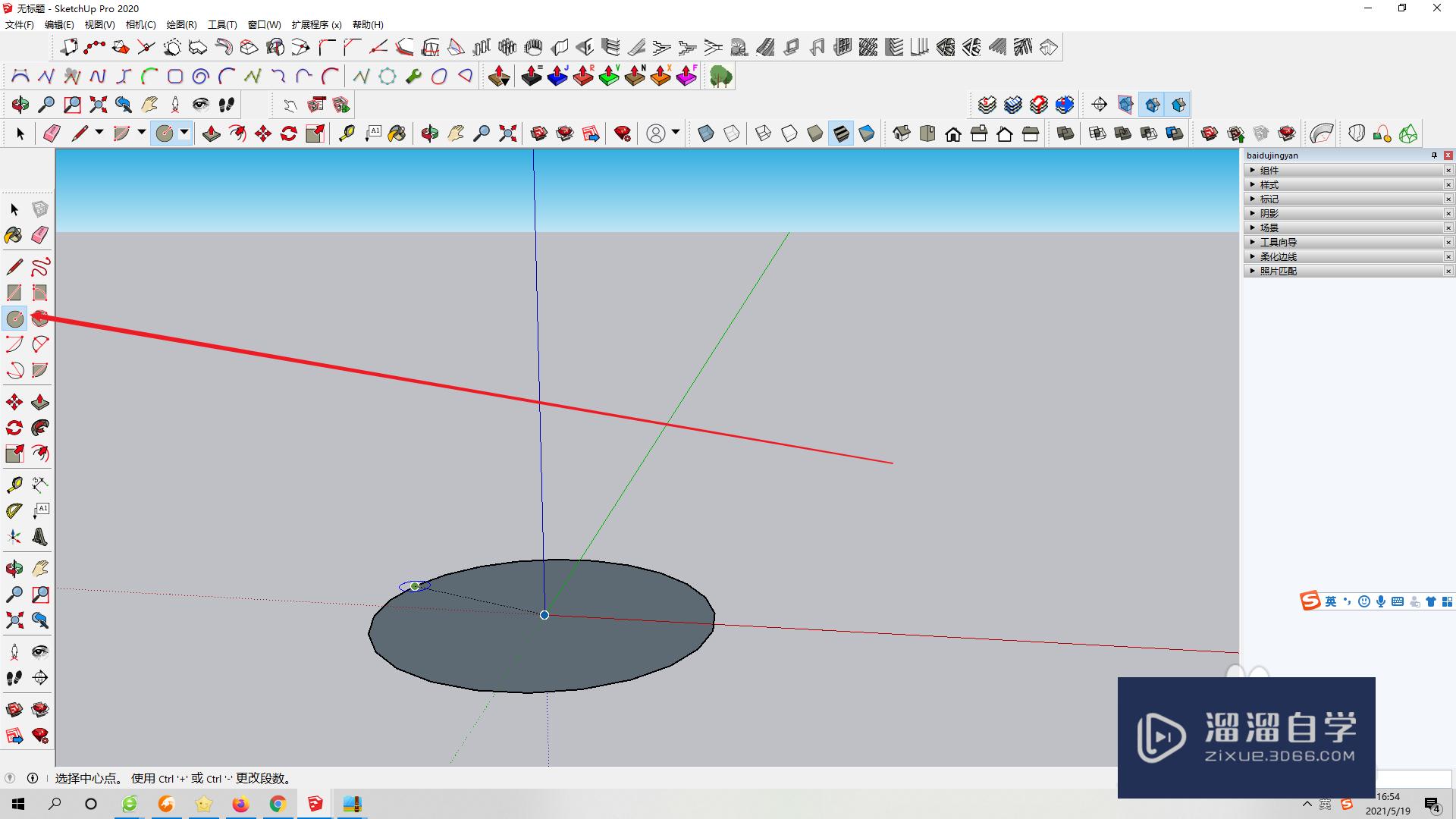Toggle X-Ray face style
Viewport: 1456px width, 819px height.
[x=706, y=133]
